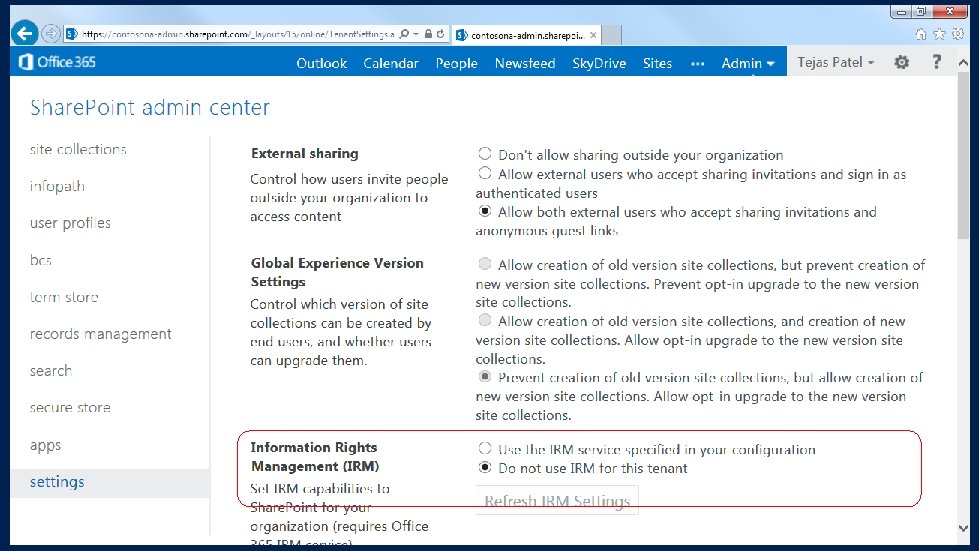The image size is (979, 551).
Task: Select Allow external users who accept sharing invitations
Action: pos(485,173)
